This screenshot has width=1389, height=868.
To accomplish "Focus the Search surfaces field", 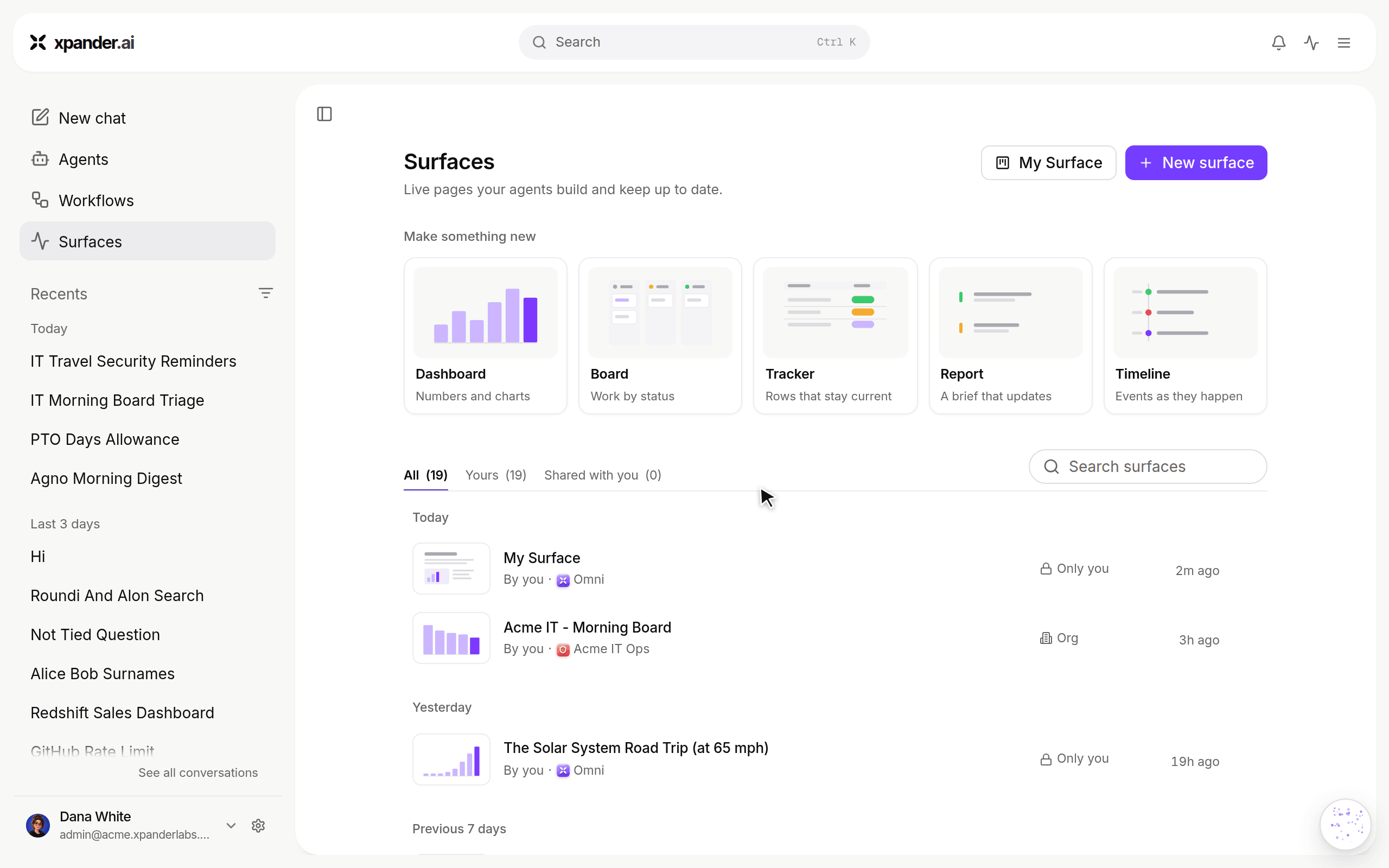I will pyautogui.click(x=1148, y=467).
